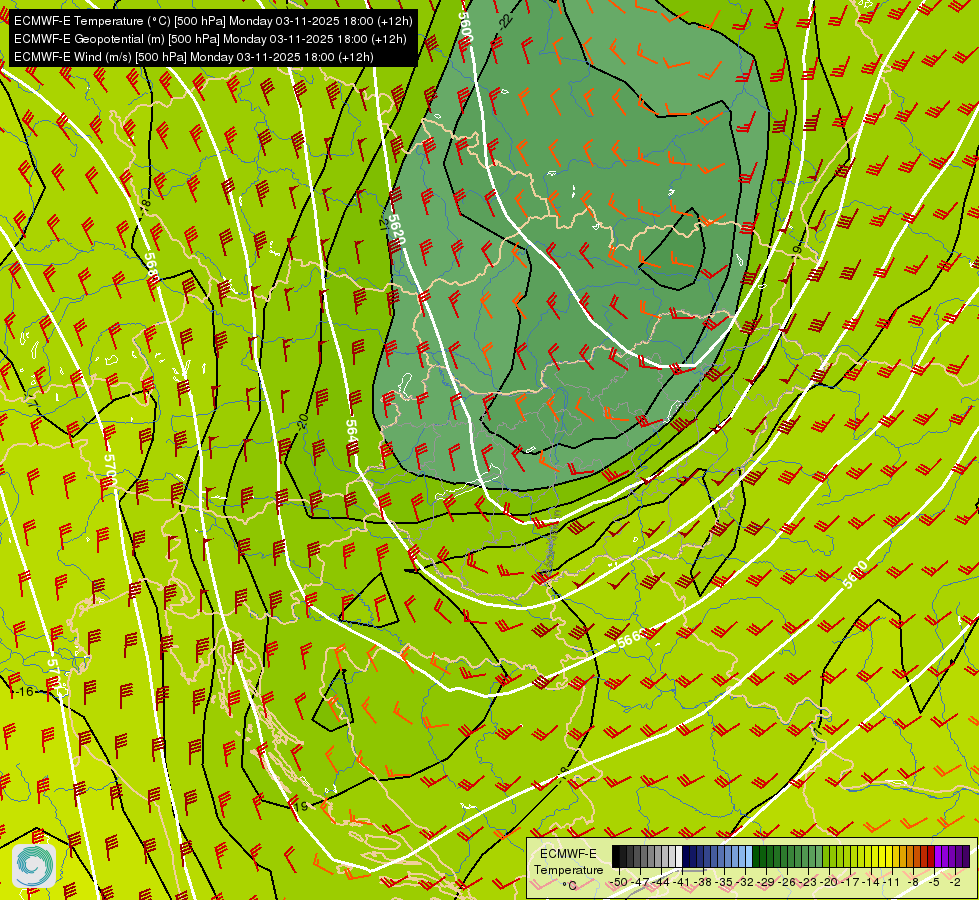Click the -32 legend tick label

point(745,882)
